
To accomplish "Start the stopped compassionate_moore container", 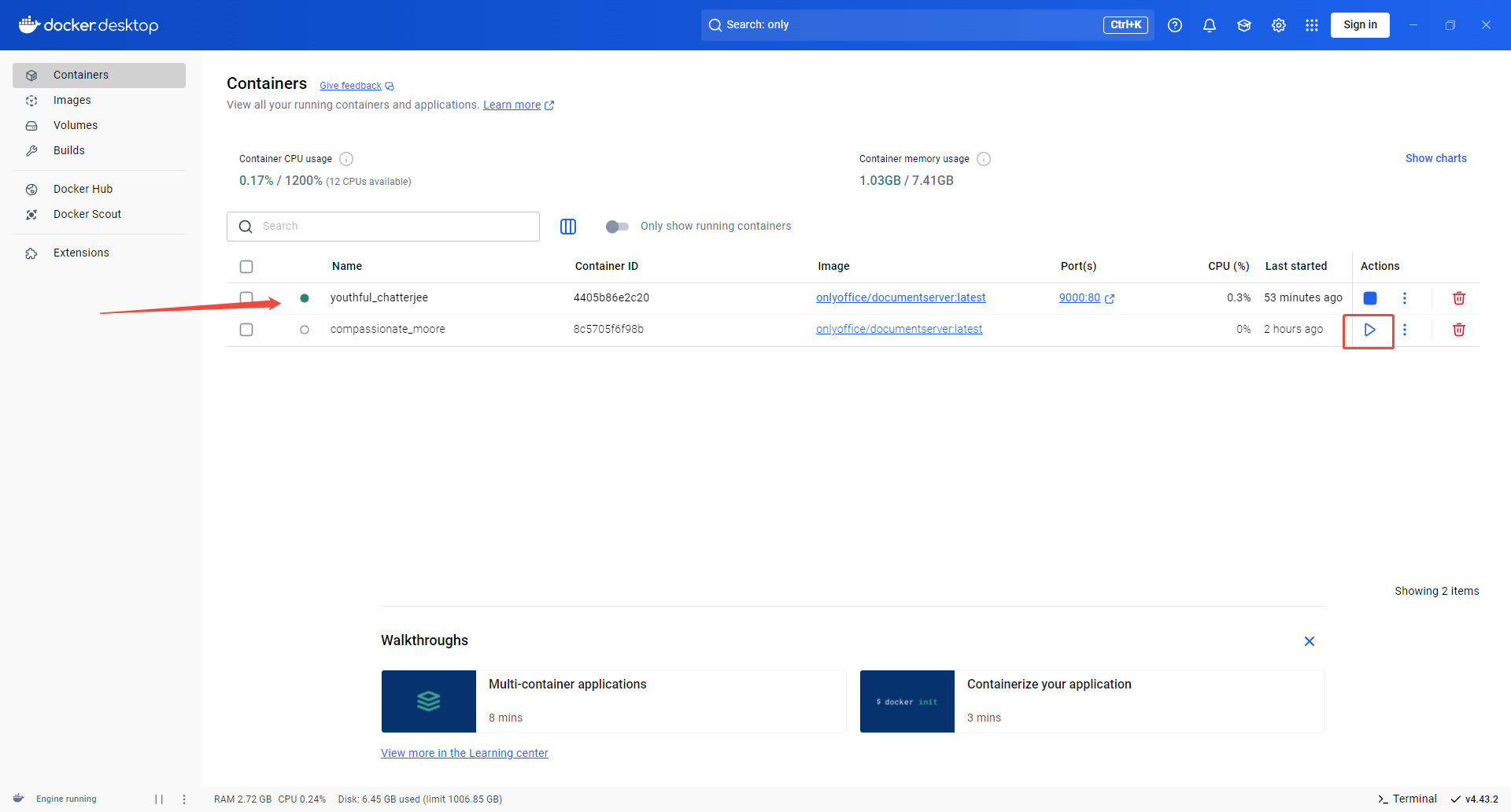I will tap(1369, 330).
